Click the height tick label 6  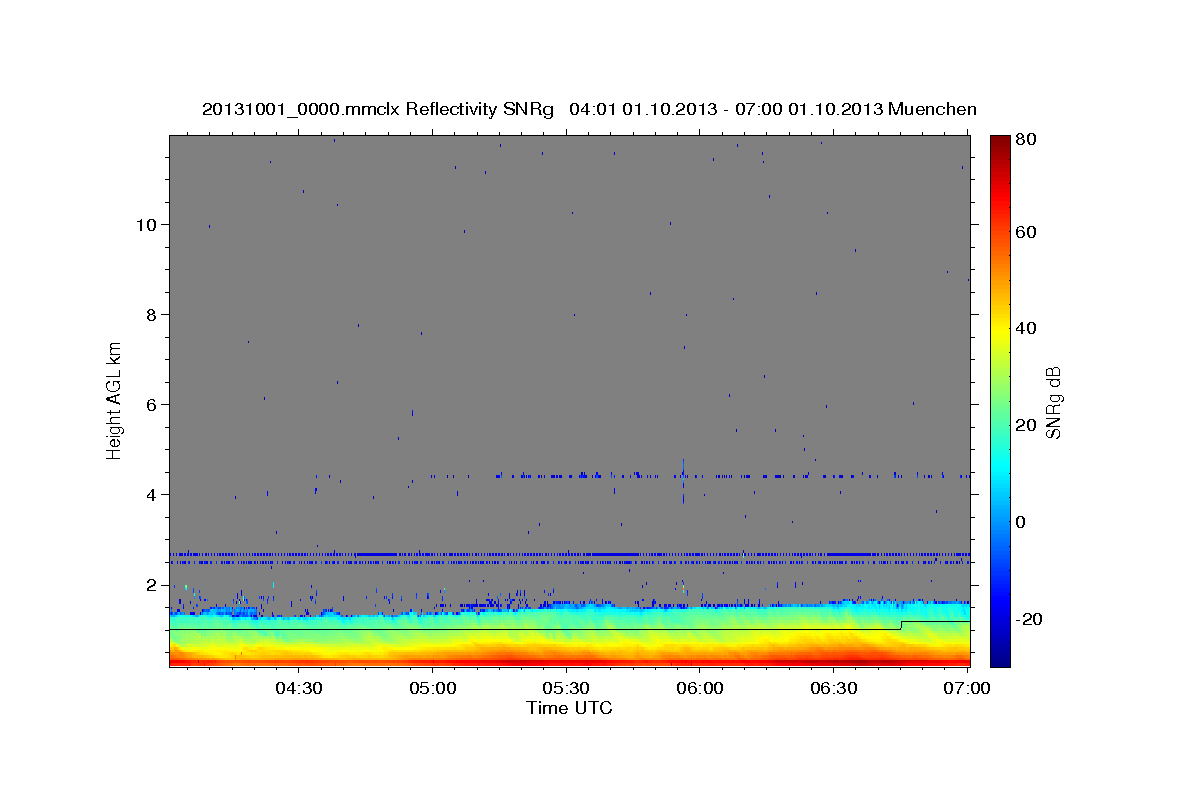tap(150, 405)
